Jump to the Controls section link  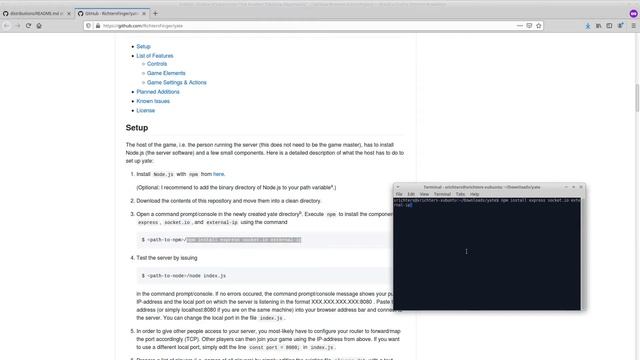(x=157, y=64)
